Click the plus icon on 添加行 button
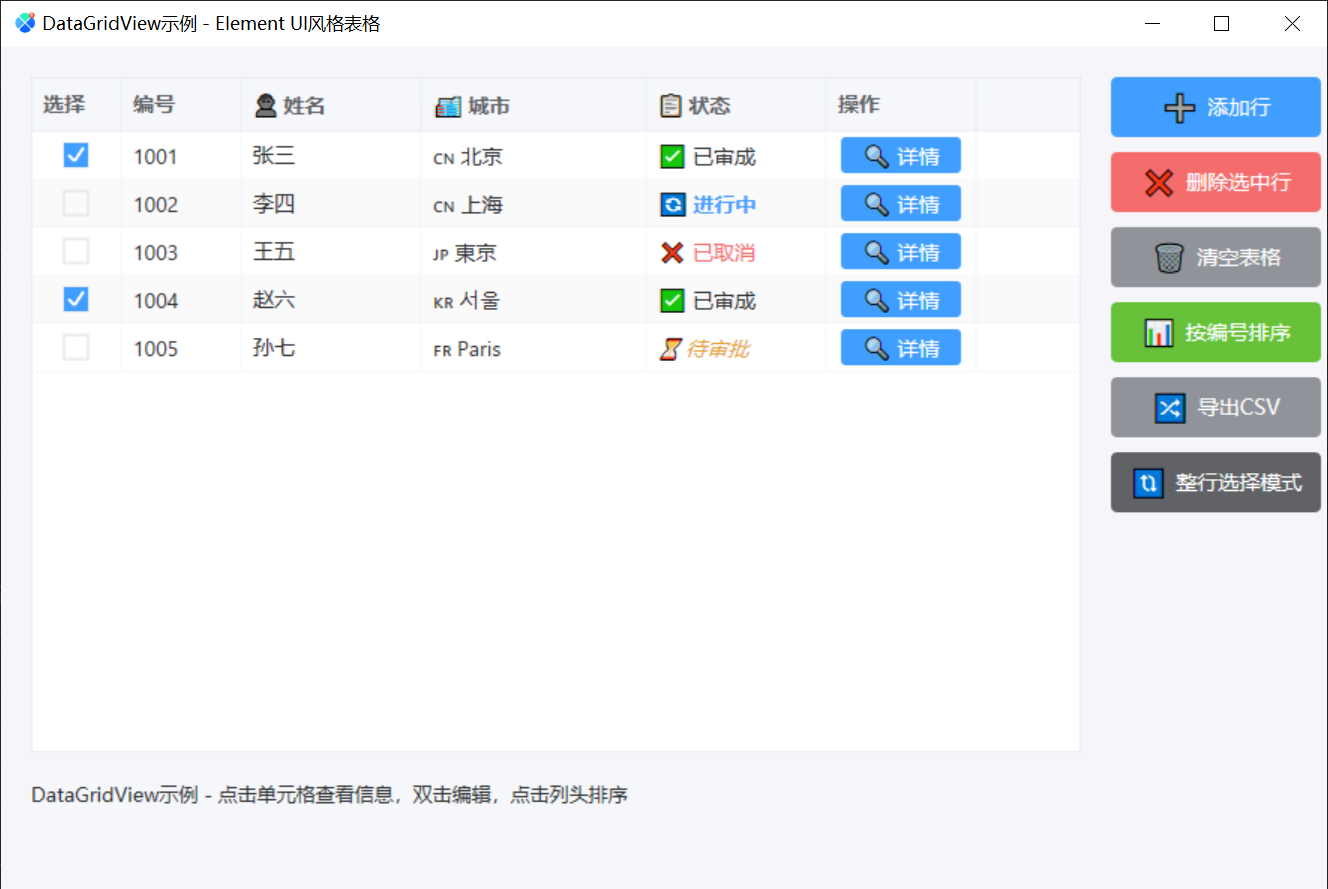1328x889 pixels. pyautogui.click(x=1180, y=107)
